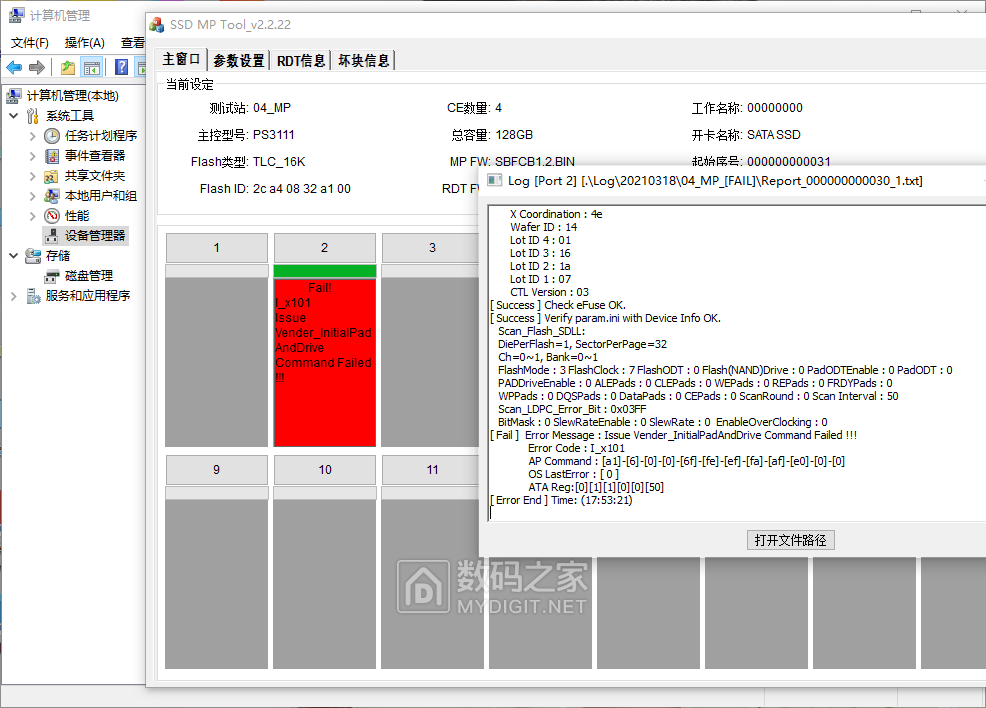Expand the 本地用户和组 node
Viewport: 986px width, 708px height.
point(33,196)
